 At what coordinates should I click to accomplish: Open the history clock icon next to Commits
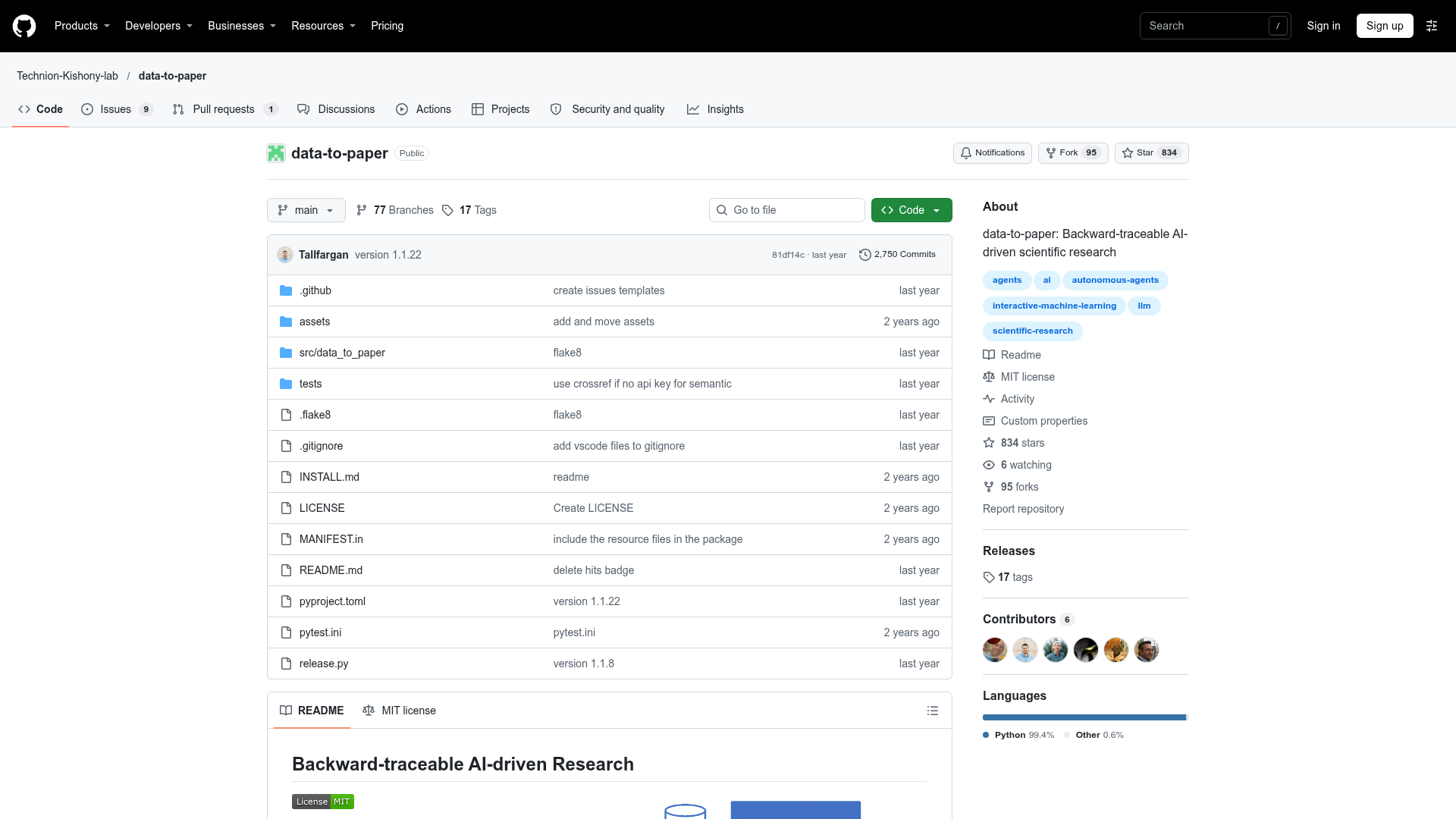coord(864,255)
